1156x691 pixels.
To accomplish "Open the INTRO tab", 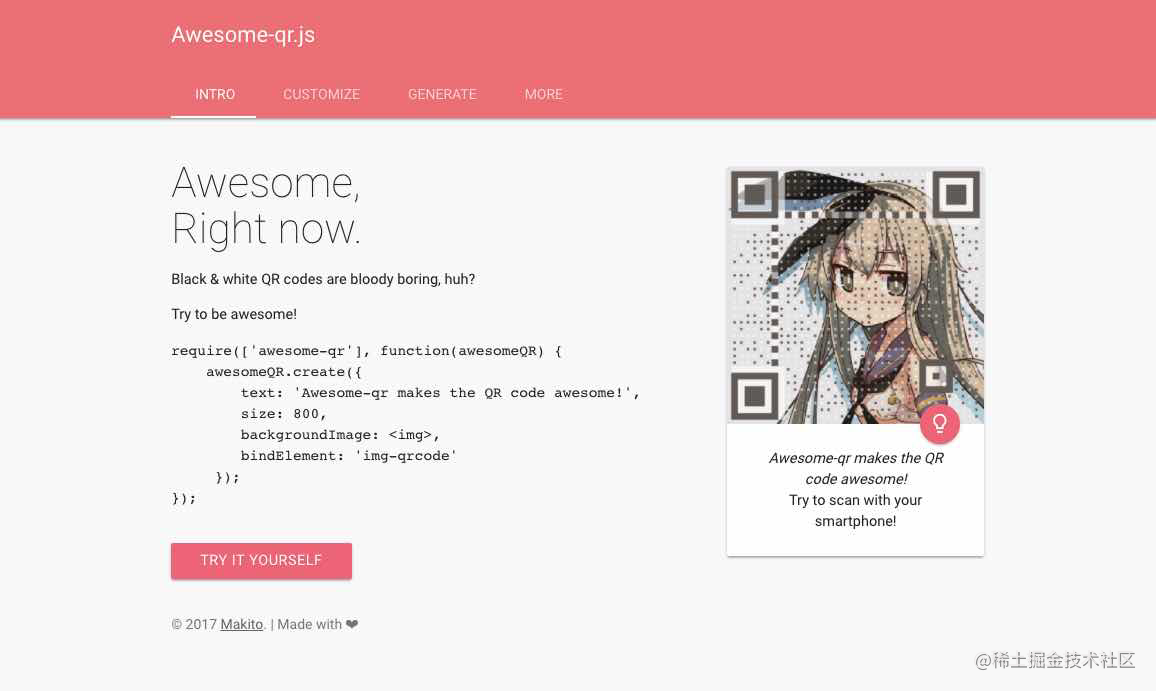I will coord(214,94).
